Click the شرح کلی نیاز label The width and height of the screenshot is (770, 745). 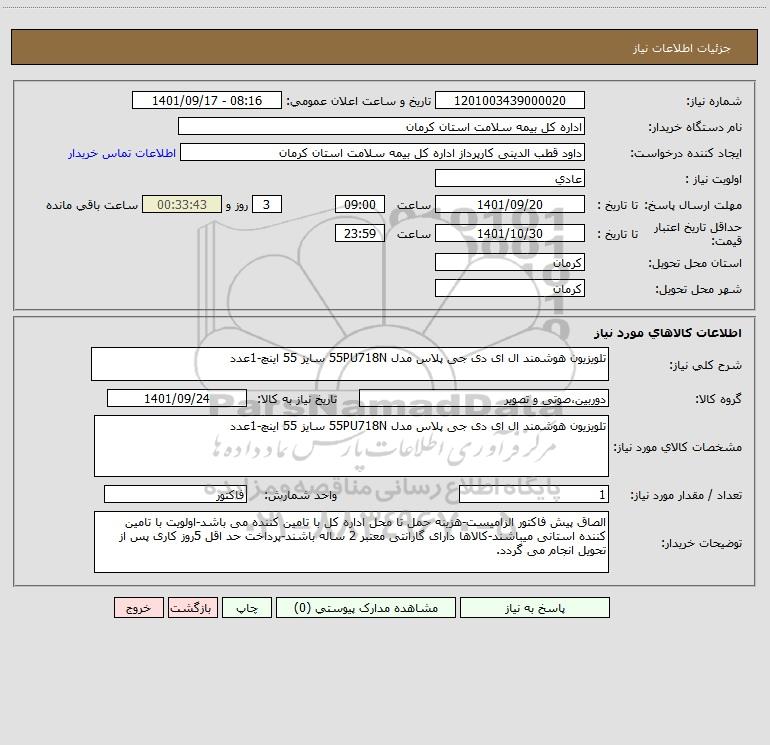click(x=706, y=365)
